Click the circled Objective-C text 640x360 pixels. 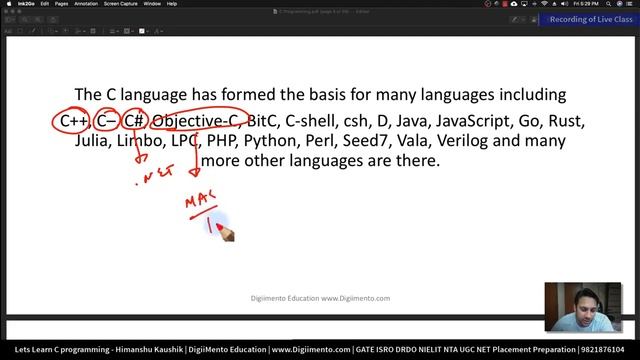point(195,121)
